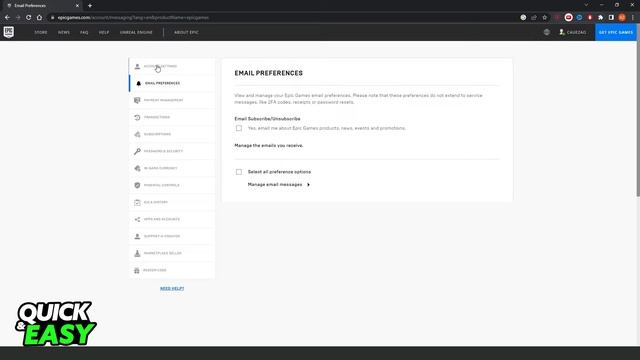
Task: Open the Extensions puzzle icon
Action: 600,18
